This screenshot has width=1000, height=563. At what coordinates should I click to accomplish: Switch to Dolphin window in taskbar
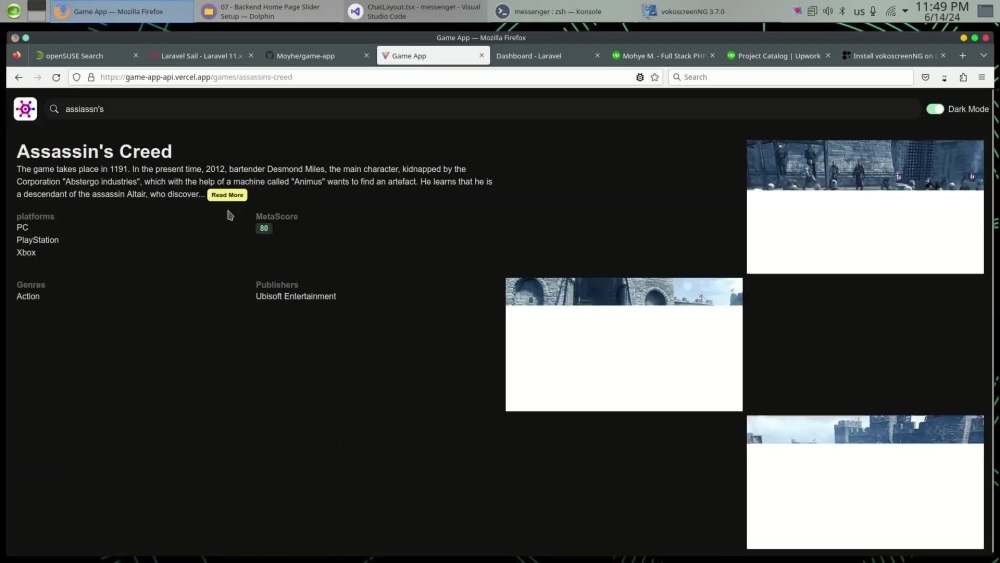269,11
